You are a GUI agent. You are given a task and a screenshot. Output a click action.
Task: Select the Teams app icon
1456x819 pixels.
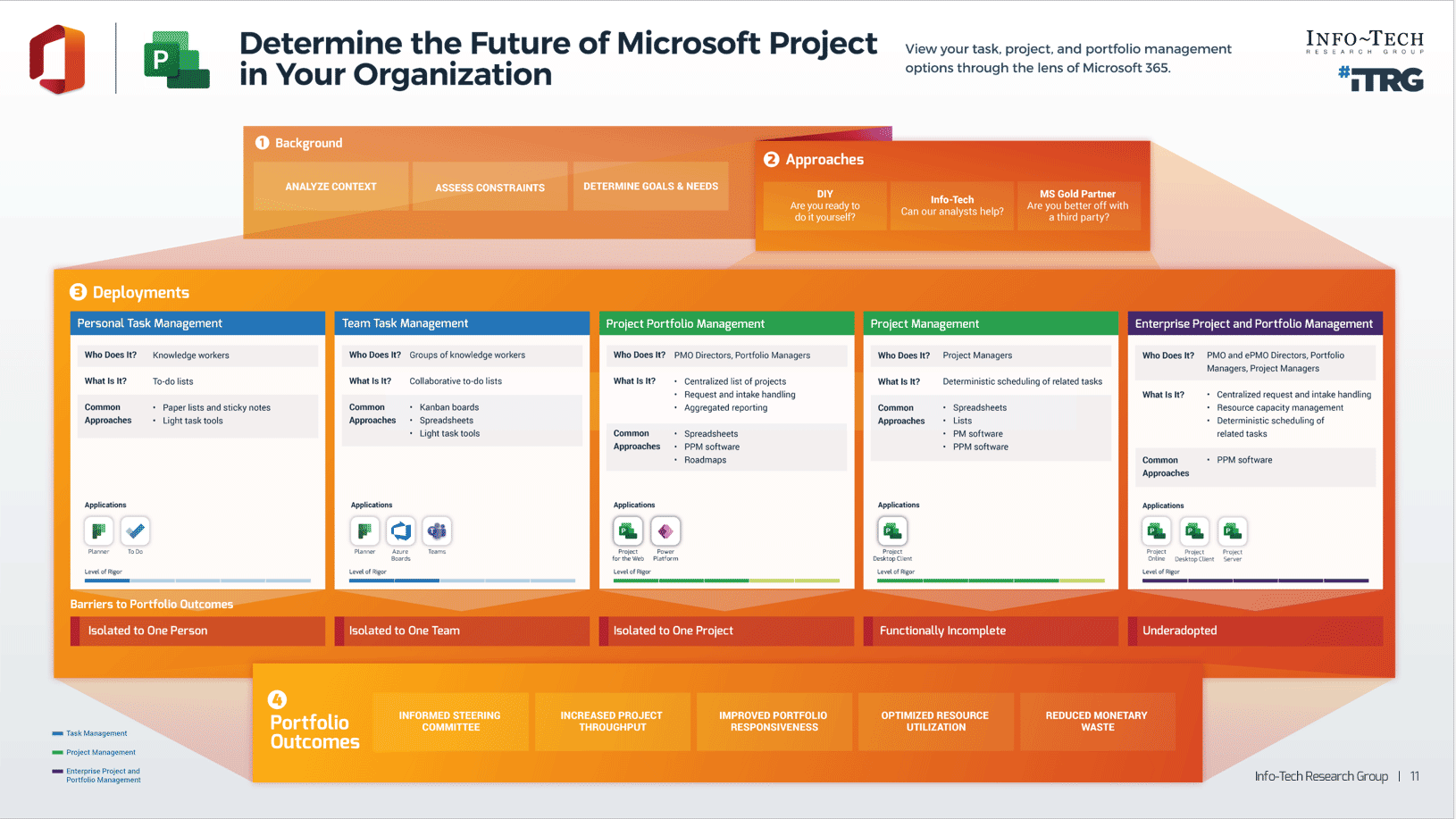click(437, 531)
